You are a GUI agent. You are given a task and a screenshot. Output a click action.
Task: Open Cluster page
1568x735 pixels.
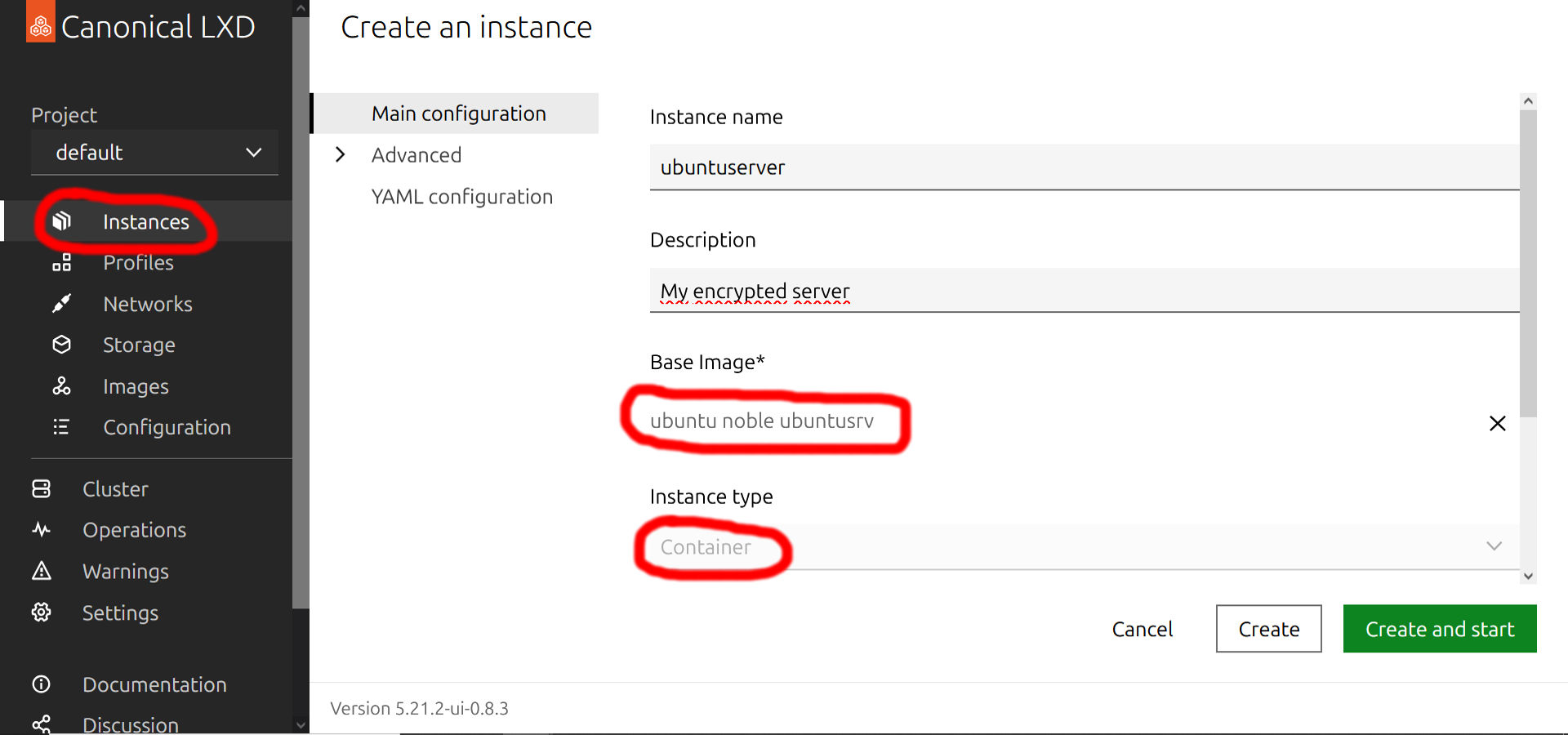tap(115, 488)
